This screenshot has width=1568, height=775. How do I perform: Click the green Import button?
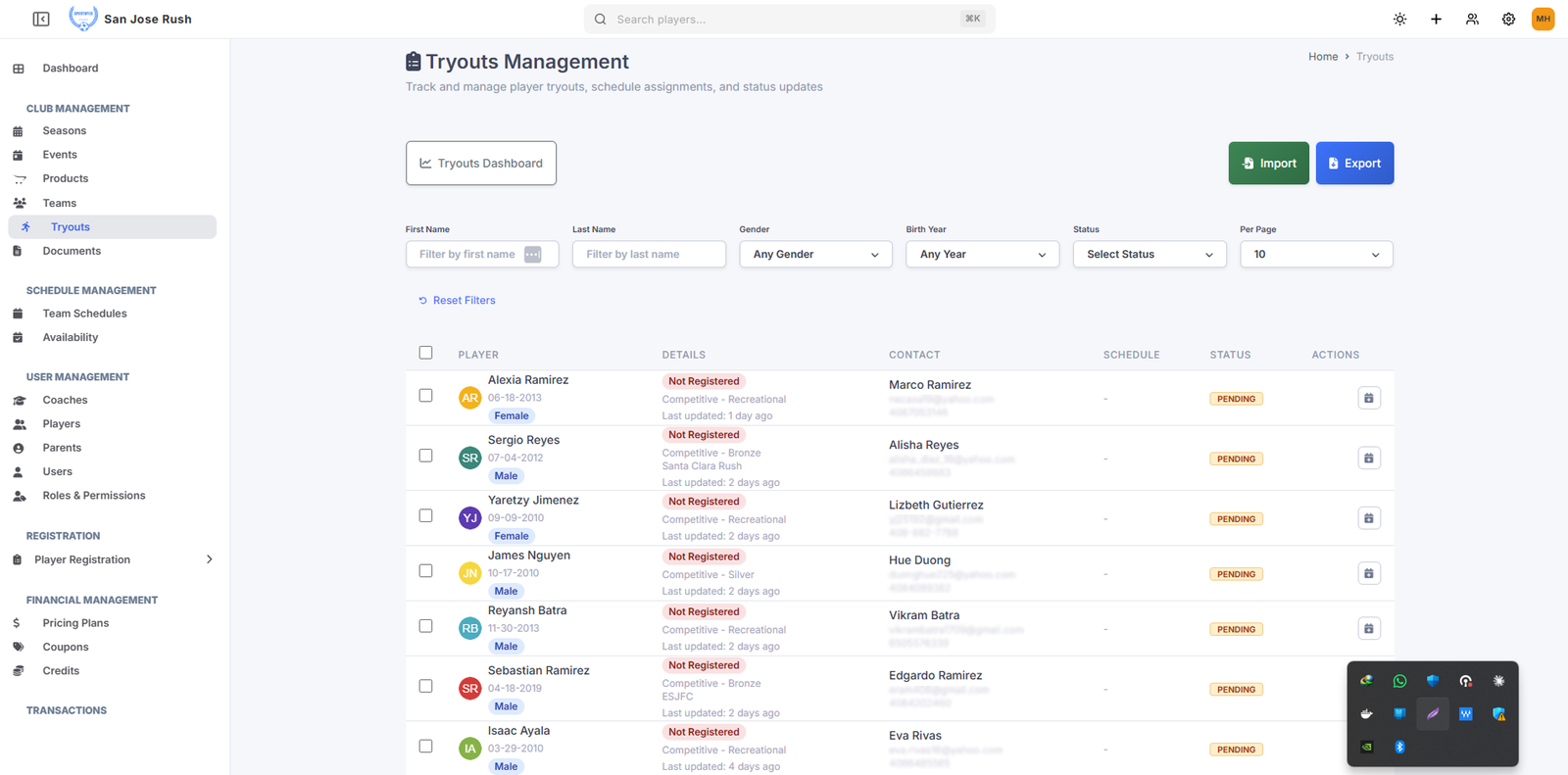pos(1268,164)
